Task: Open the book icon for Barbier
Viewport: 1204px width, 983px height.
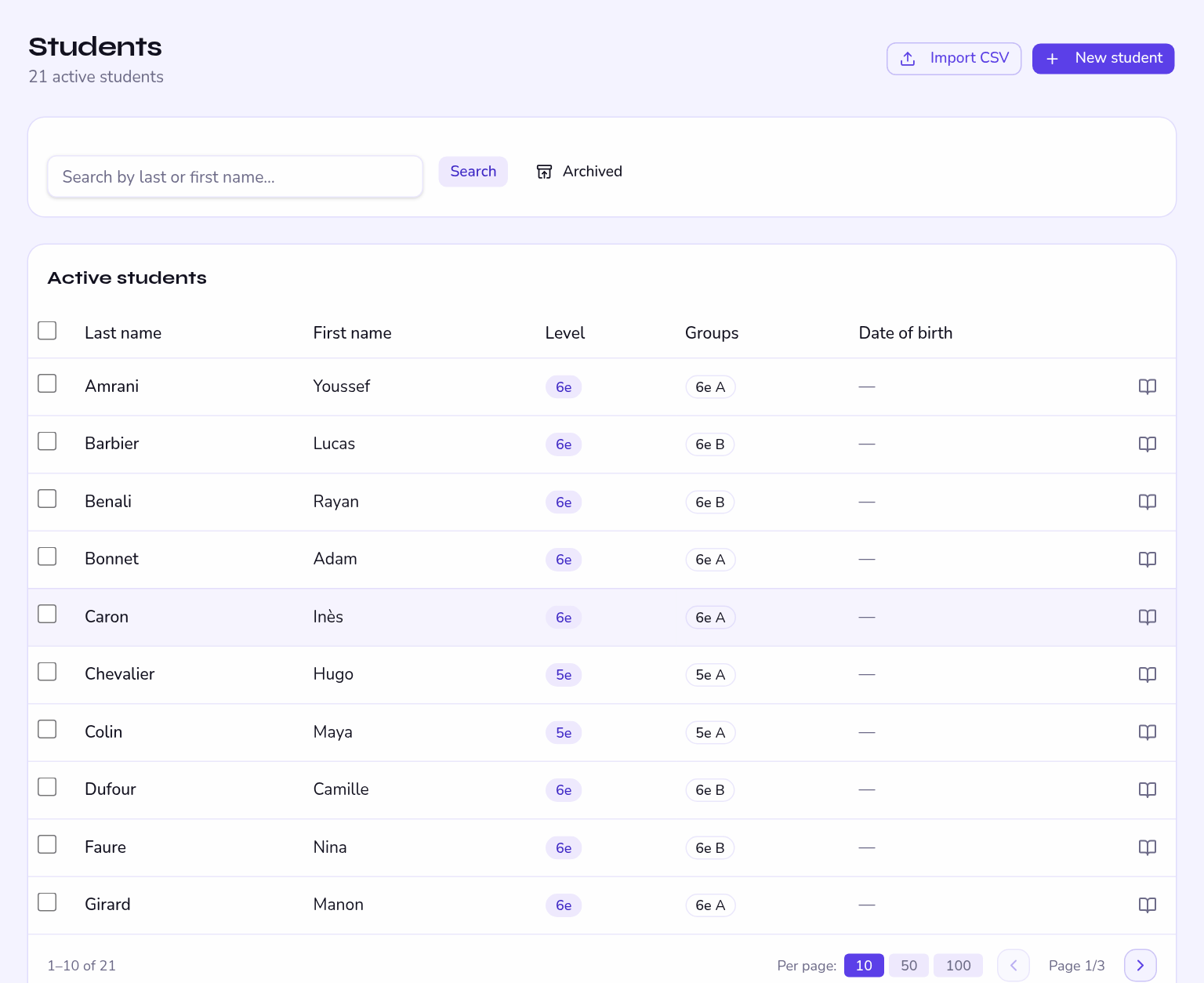Action: 1147,444
